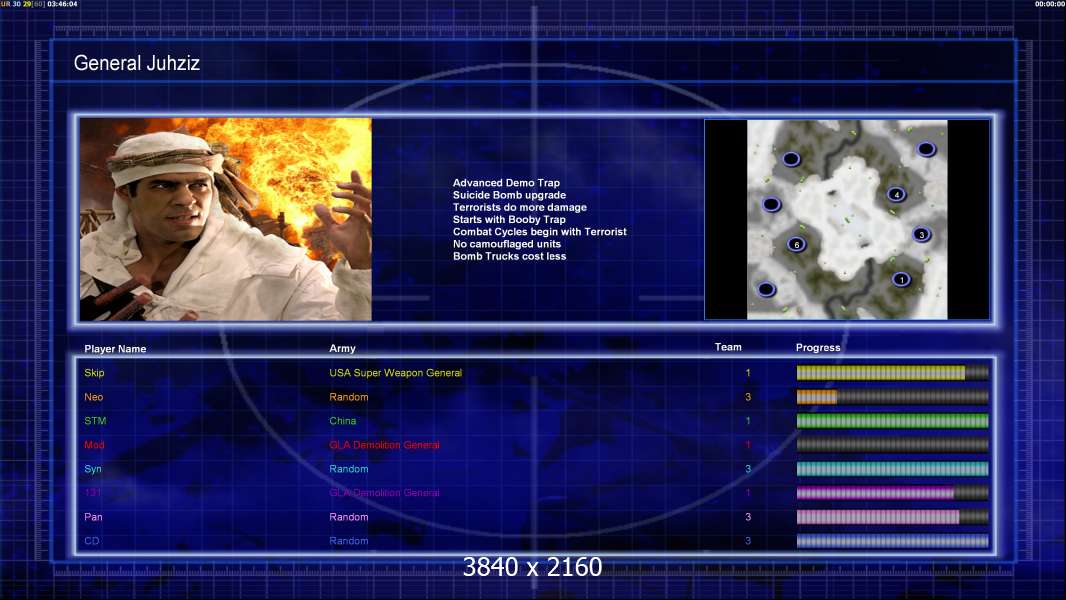
Task: Click the 'Player Name' column header
Action: tap(115, 349)
